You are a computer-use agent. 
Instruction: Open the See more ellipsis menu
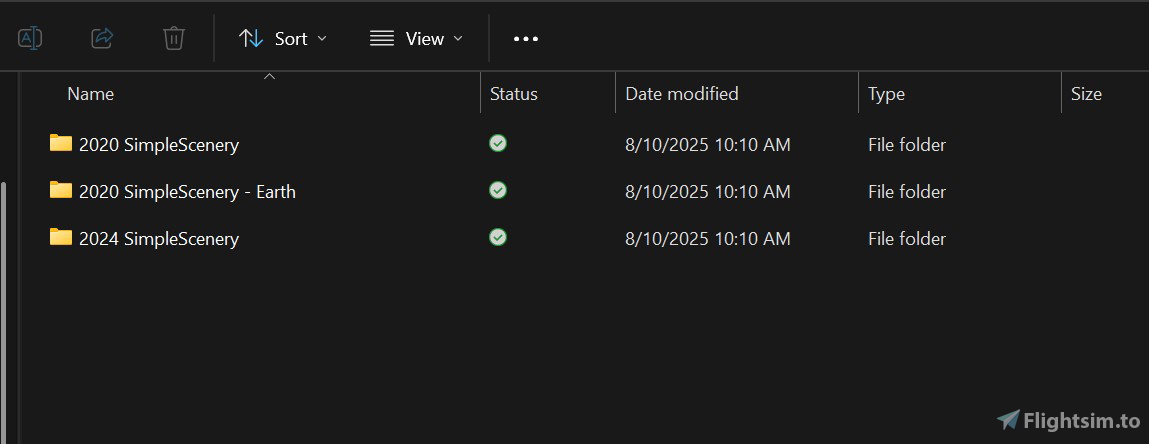[x=526, y=39]
